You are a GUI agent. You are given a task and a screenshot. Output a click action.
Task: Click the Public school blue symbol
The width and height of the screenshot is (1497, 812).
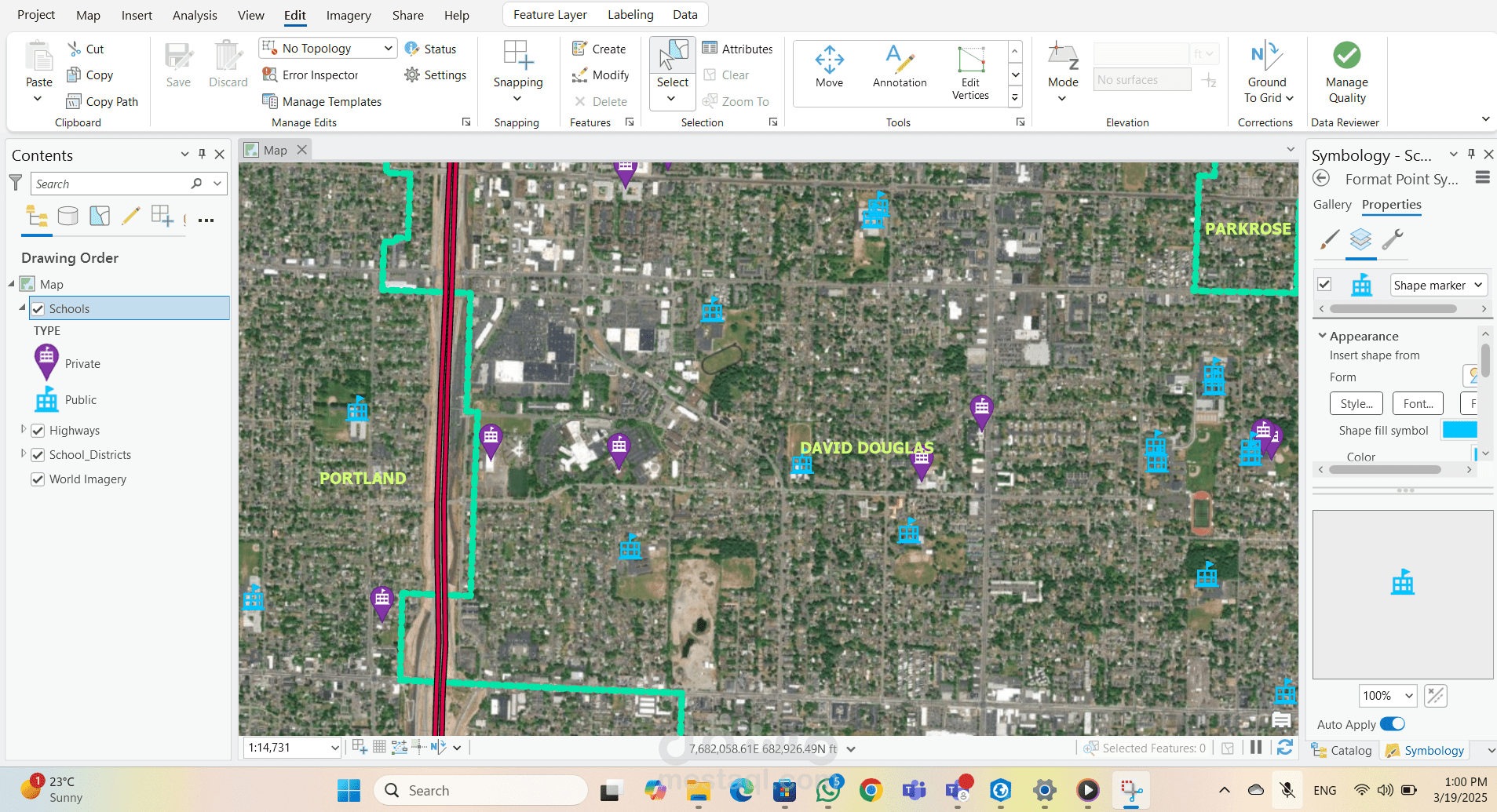46,399
